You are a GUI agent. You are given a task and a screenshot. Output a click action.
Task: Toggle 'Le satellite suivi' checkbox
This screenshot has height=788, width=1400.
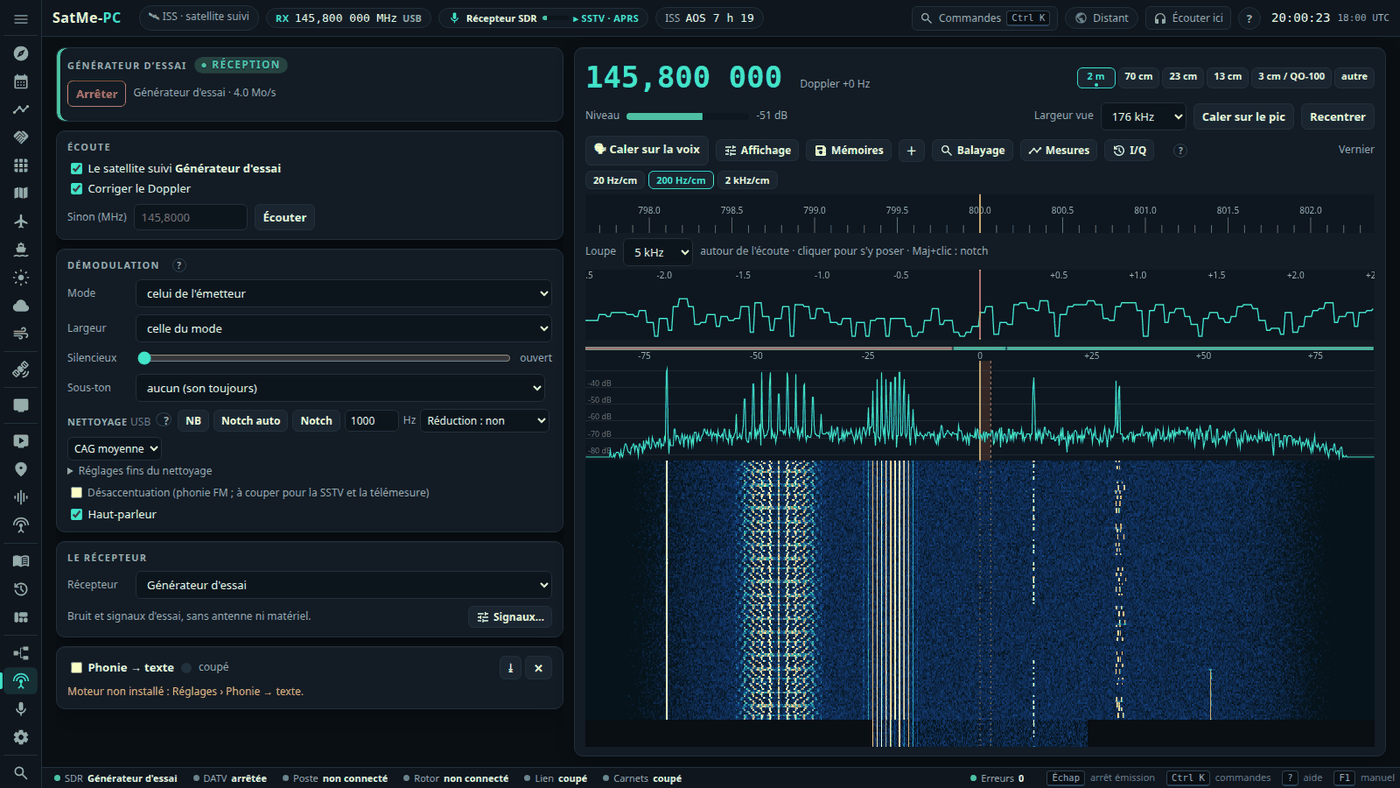point(77,169)
